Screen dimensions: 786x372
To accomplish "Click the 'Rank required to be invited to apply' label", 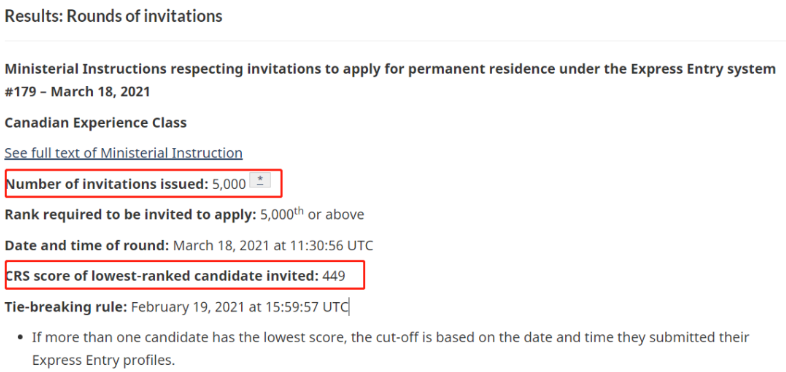I will 130,215.
